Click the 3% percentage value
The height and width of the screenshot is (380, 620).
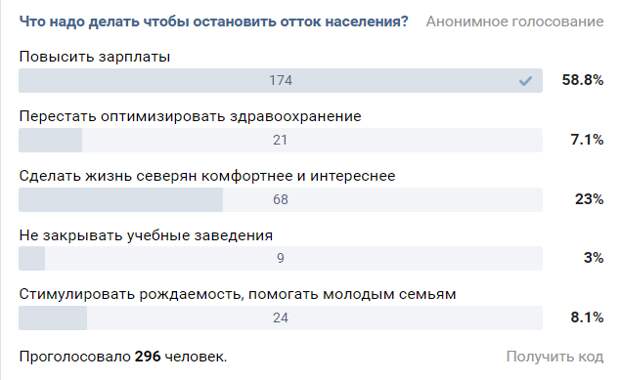594,258
